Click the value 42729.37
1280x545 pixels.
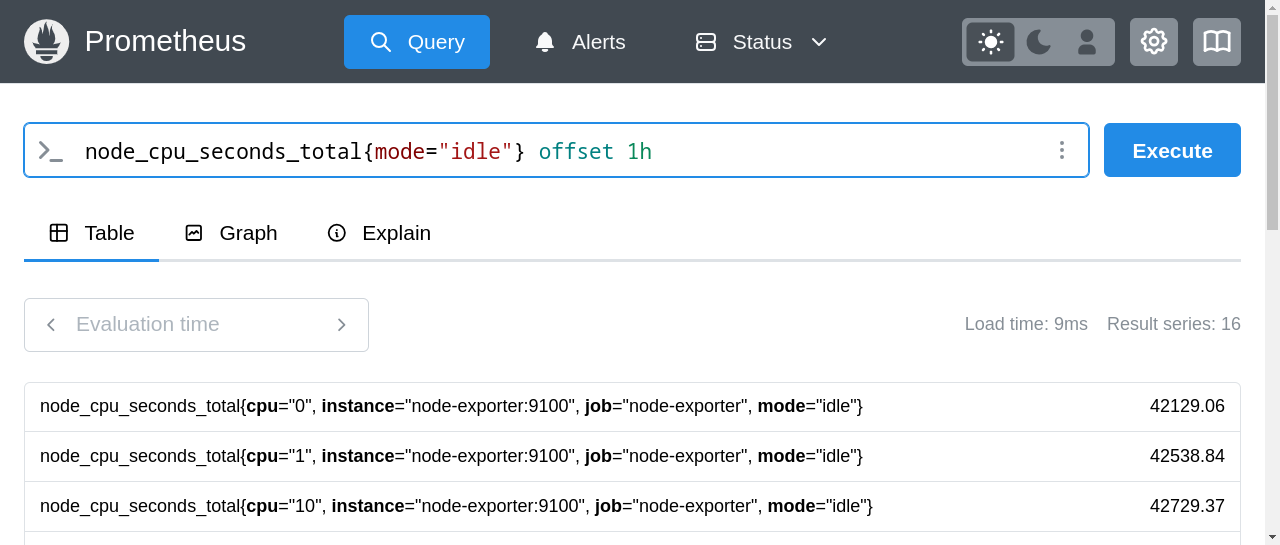(x=1187, y=506)
